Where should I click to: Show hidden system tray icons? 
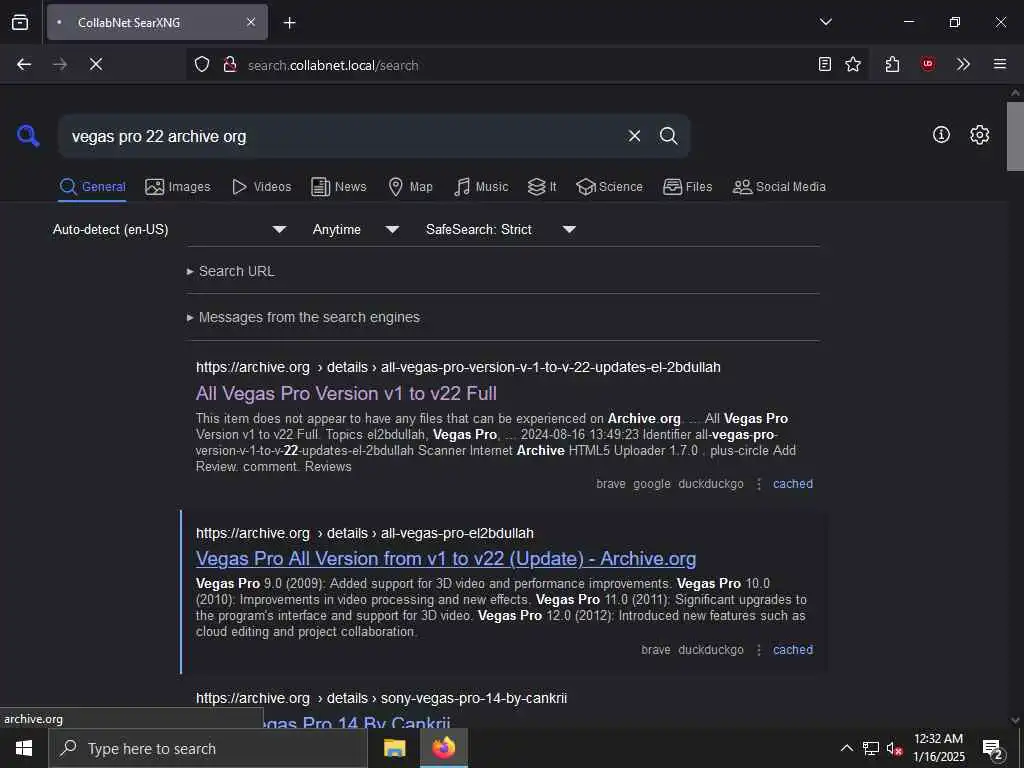(846, 748)
